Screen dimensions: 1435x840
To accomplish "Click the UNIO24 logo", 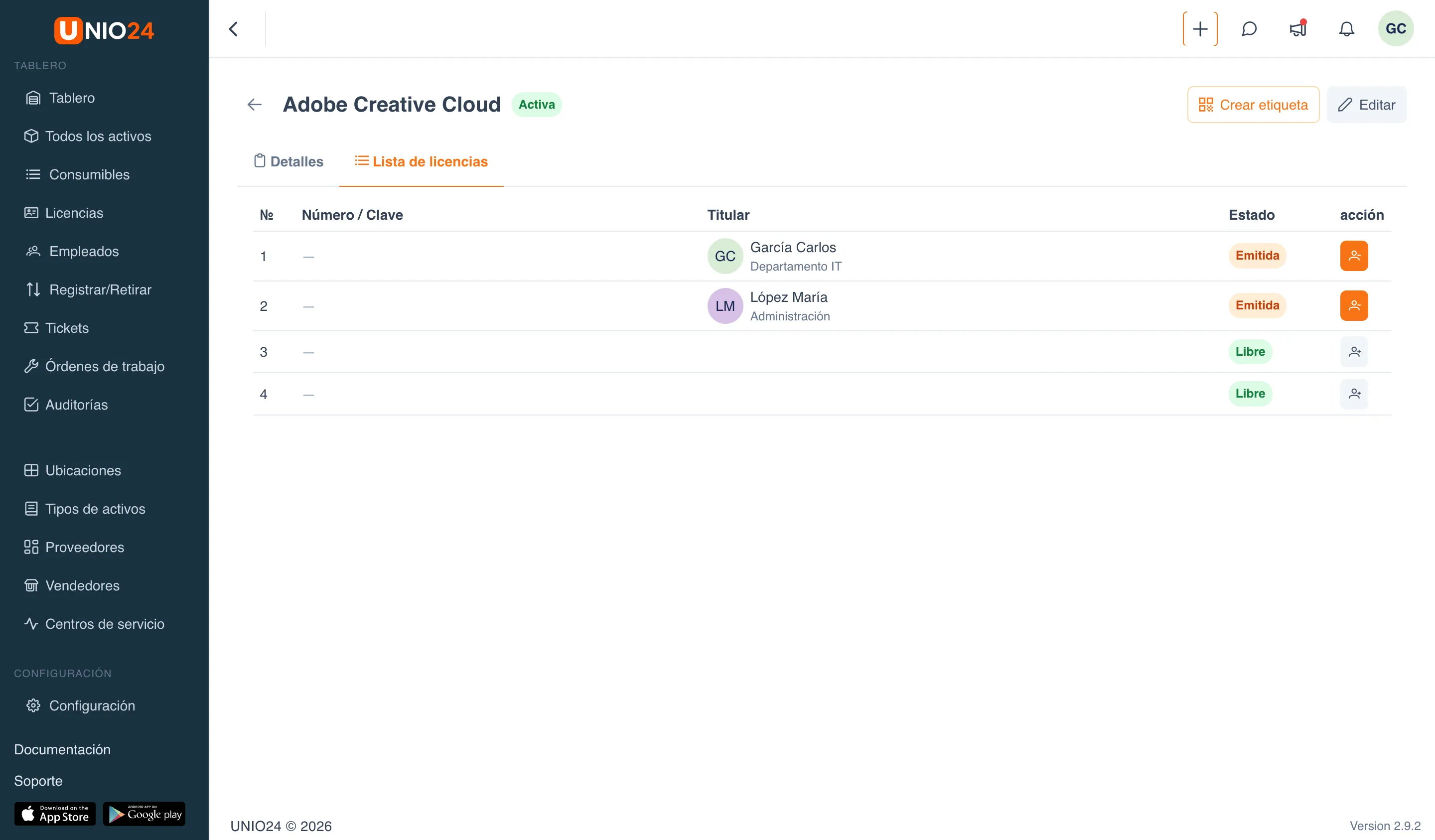I will [104, 30].
